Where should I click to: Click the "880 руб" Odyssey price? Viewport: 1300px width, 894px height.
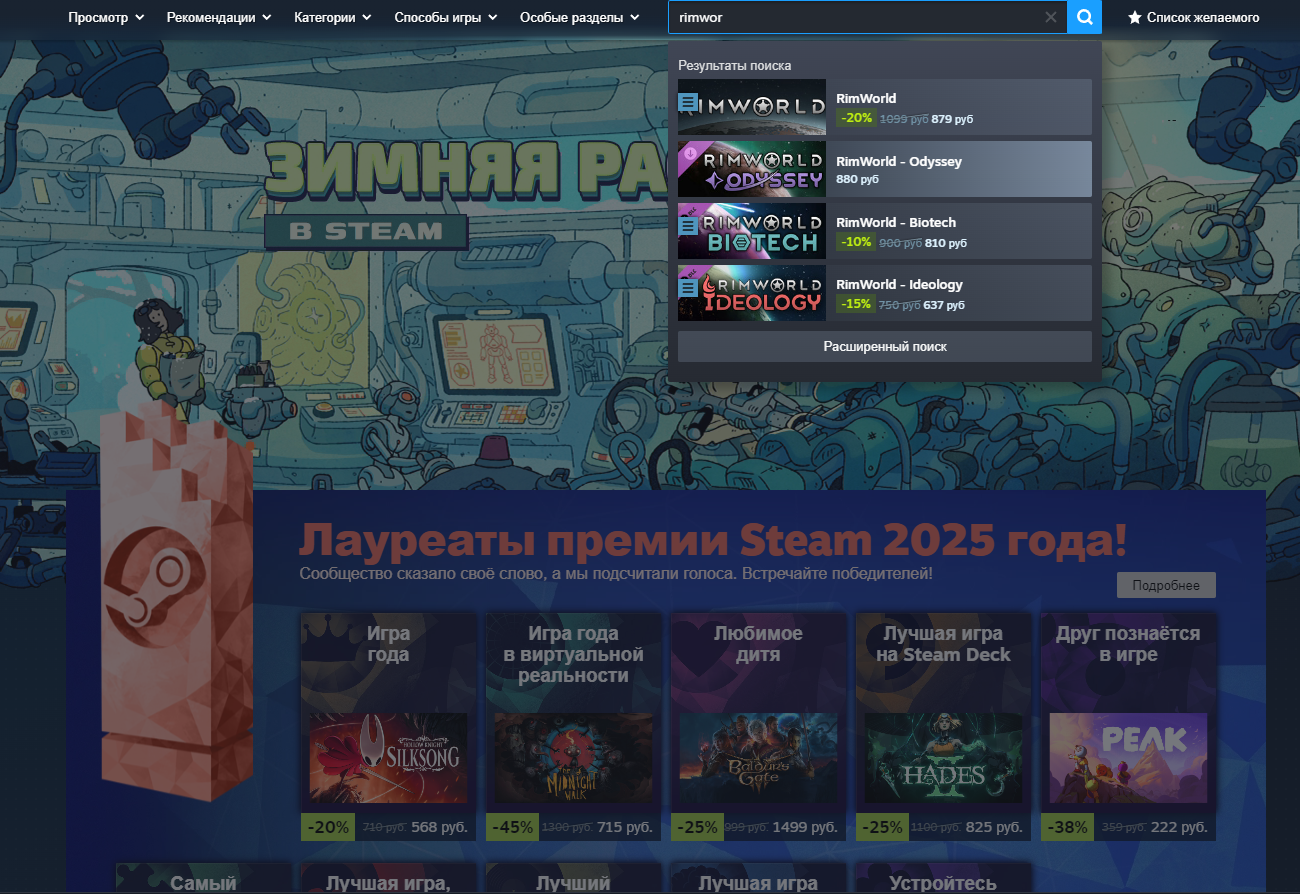[858, 180]
